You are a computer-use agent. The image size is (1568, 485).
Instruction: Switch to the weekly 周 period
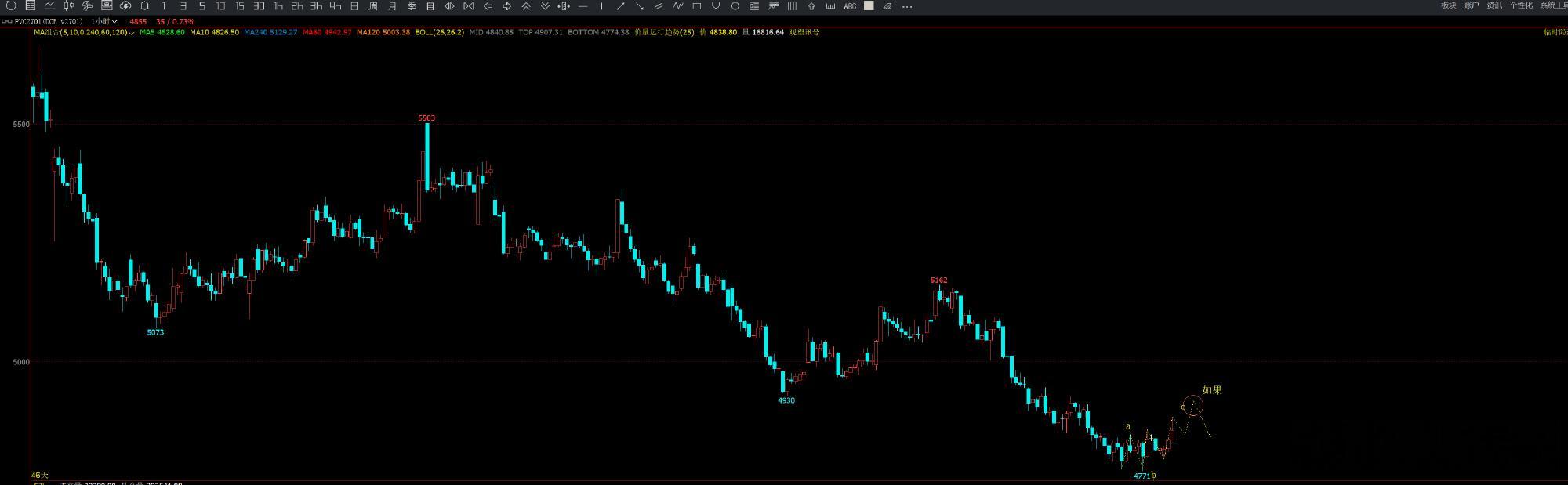point(373,5)
